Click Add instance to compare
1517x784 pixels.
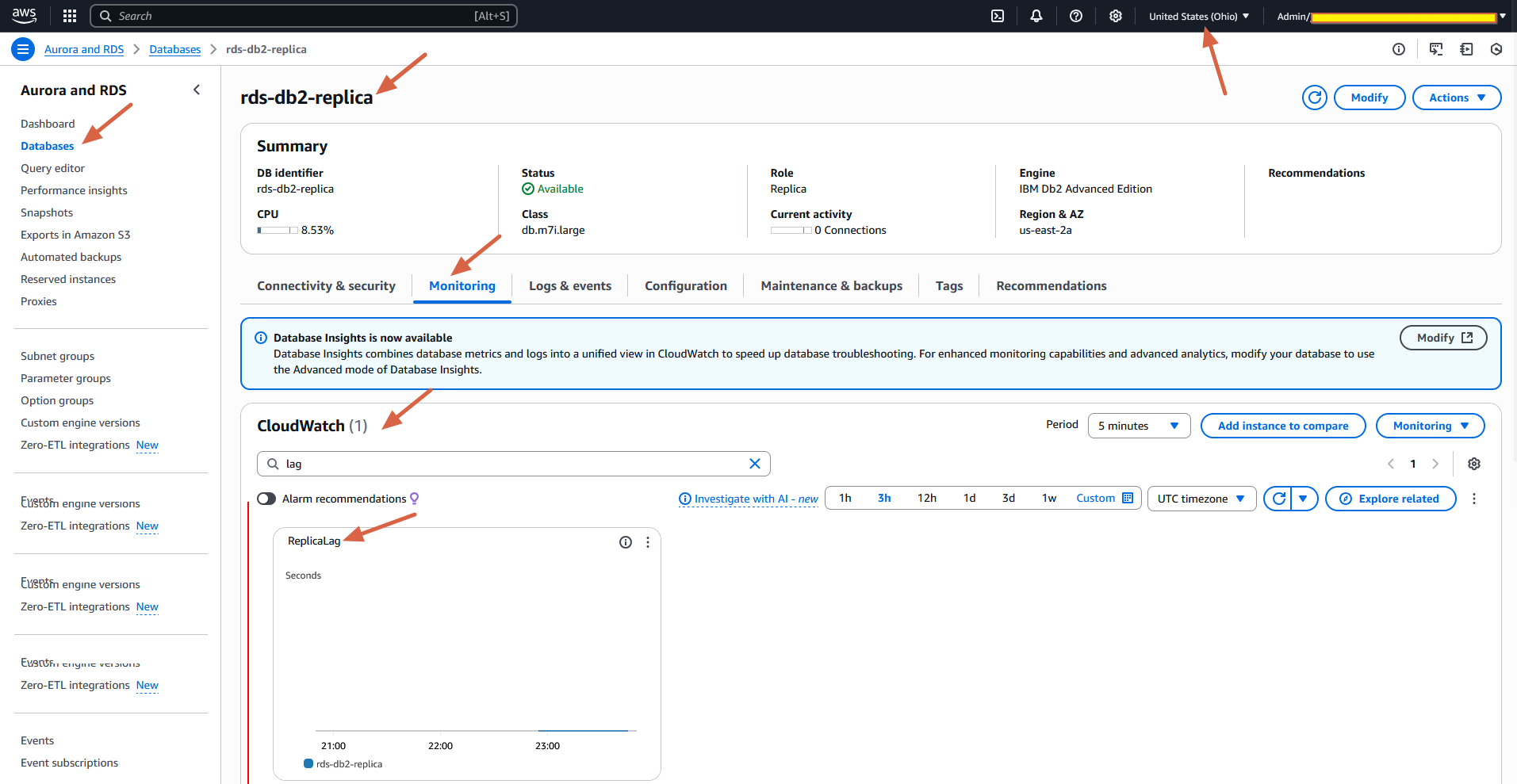tap(1283, 426)
